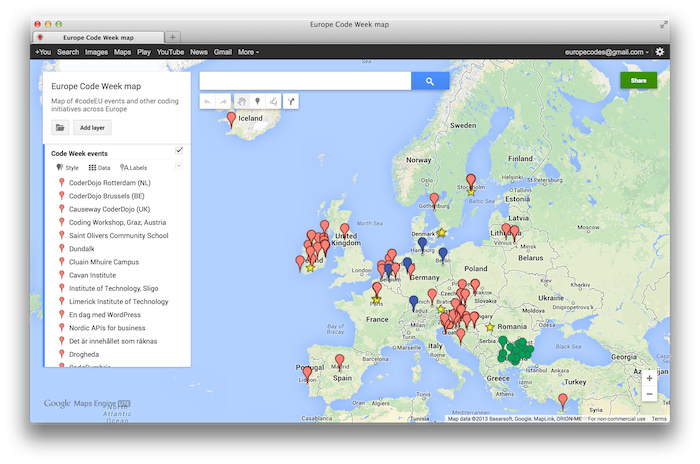Open Gmail in Google bar
The width and height of the screenshot is (700, 464).
tap(222, 52)
